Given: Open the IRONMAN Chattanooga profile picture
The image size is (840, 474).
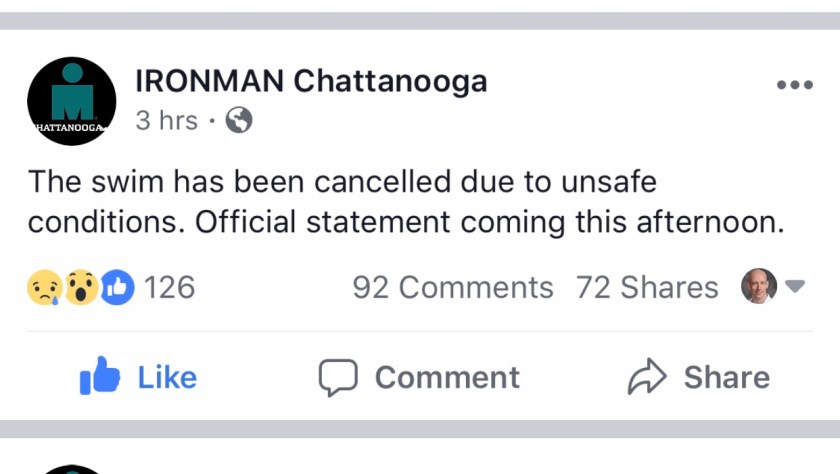Looking at the screenshot, I should pos(72,101).
